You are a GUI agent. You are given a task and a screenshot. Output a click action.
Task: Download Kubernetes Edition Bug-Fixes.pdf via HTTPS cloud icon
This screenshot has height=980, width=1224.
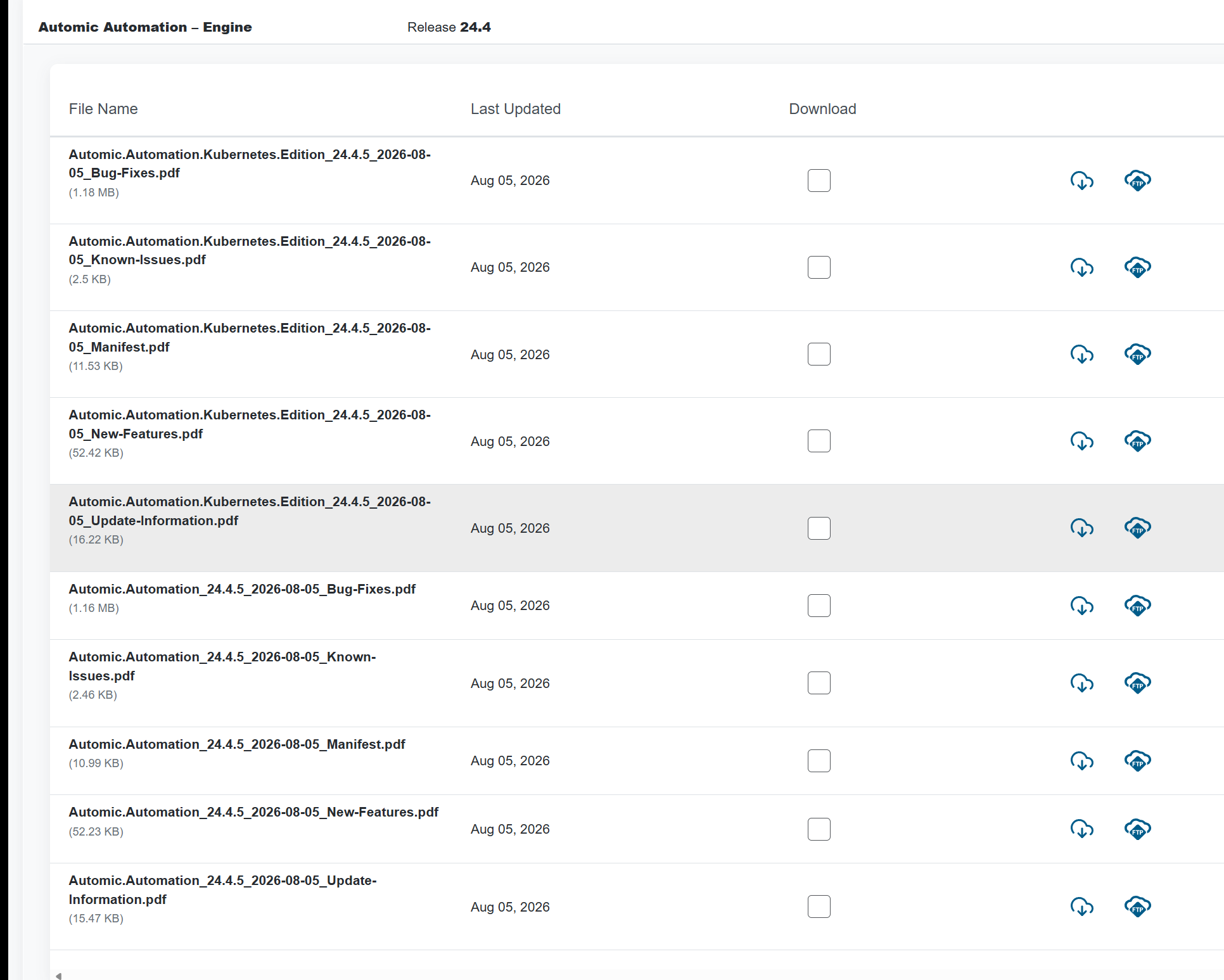(1082, 181)
